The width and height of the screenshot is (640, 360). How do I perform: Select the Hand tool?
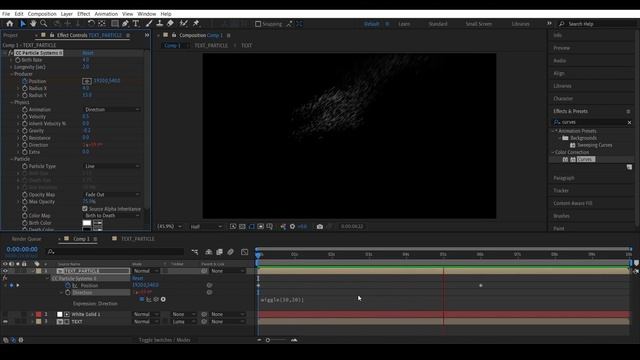(x=33, y=24)
